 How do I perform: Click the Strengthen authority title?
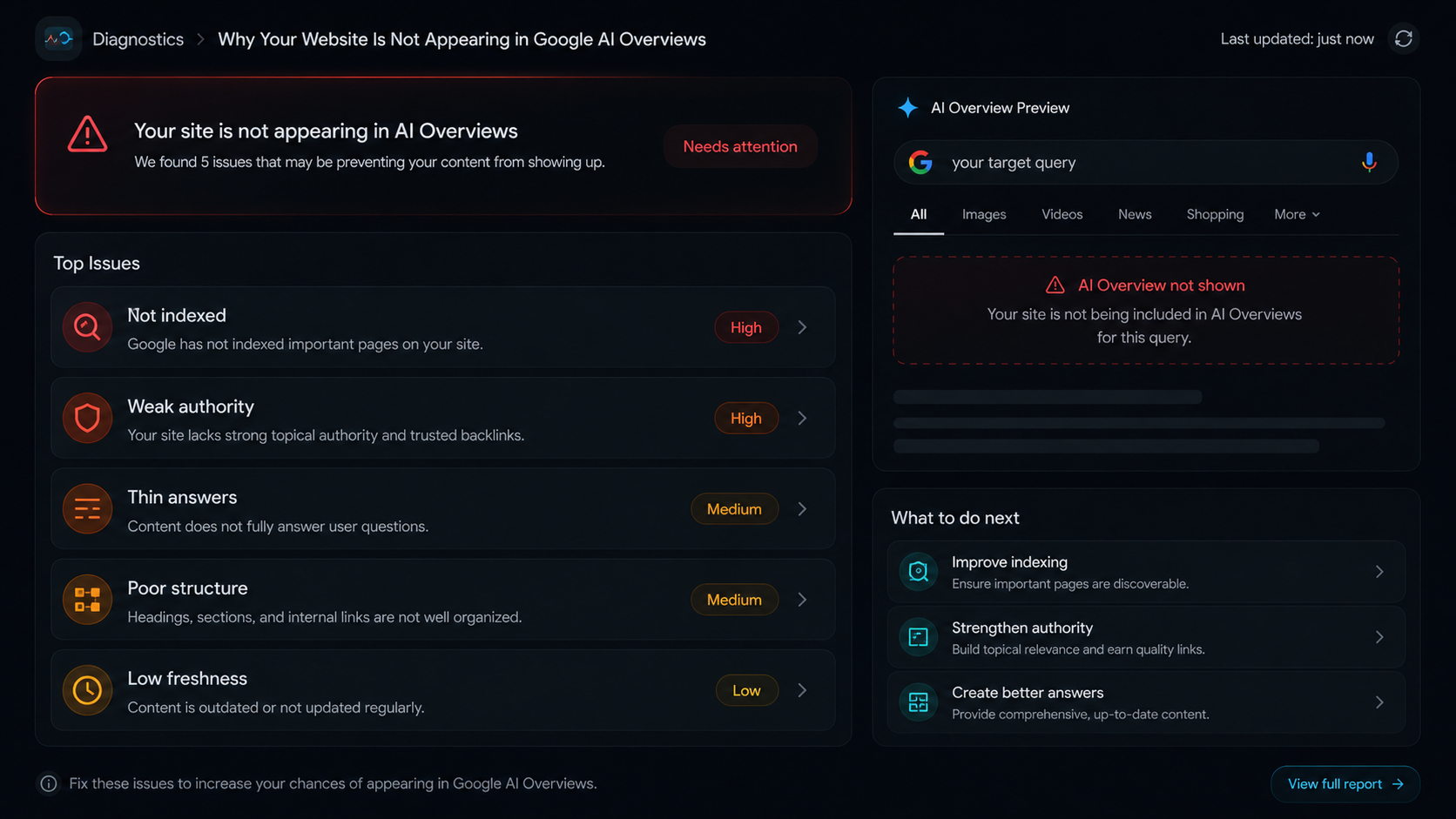click(x=1022, y=628)
